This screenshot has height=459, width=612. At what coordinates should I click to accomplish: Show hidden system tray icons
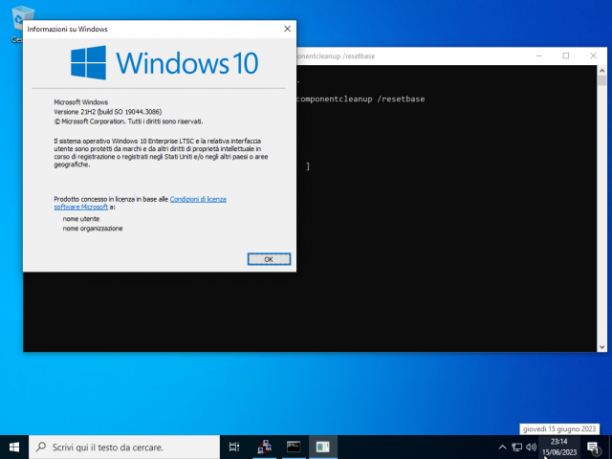[x=502, y=447]
